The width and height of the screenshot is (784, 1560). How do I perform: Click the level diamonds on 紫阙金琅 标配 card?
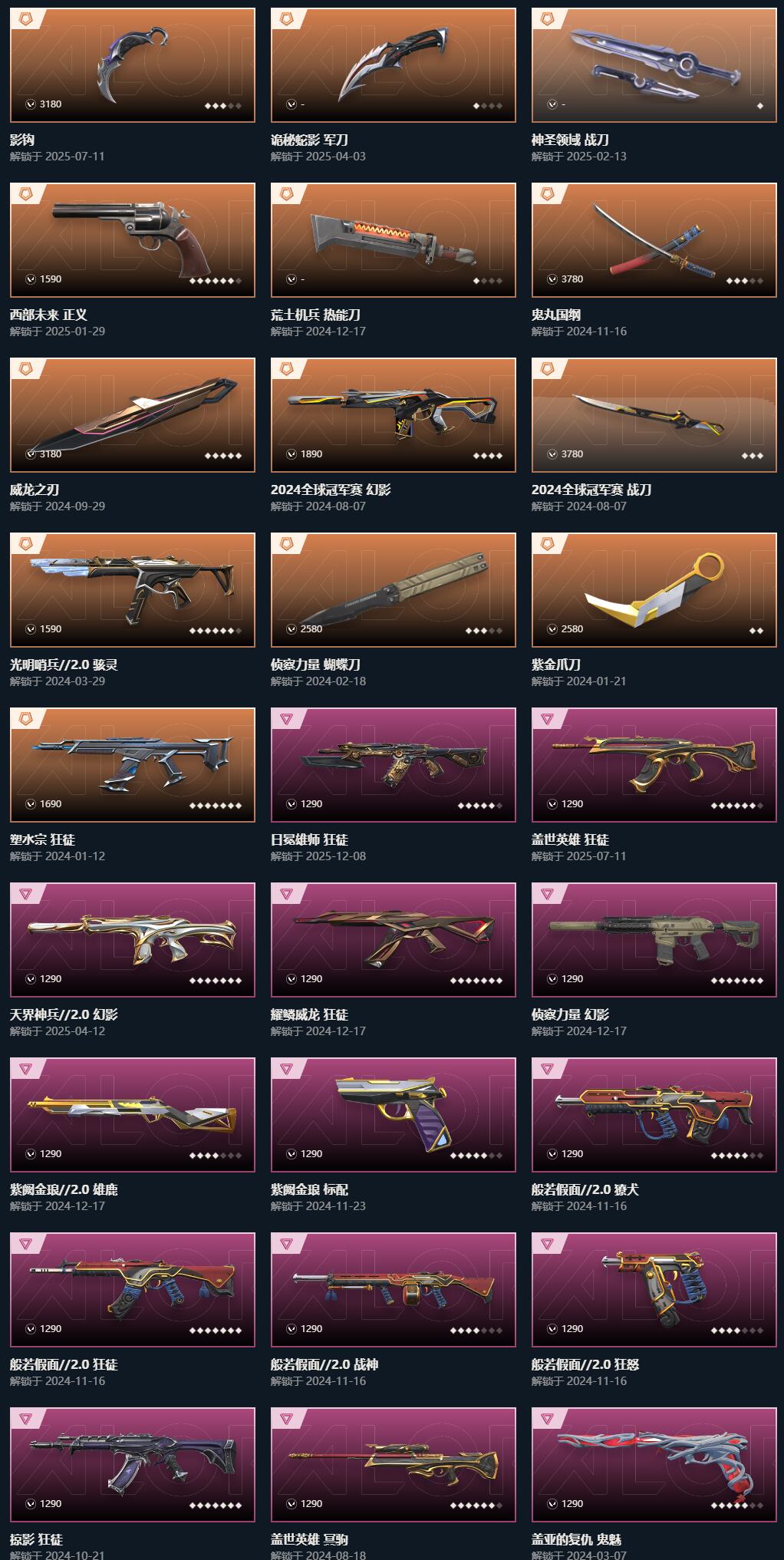click(x=476, y=1156)
